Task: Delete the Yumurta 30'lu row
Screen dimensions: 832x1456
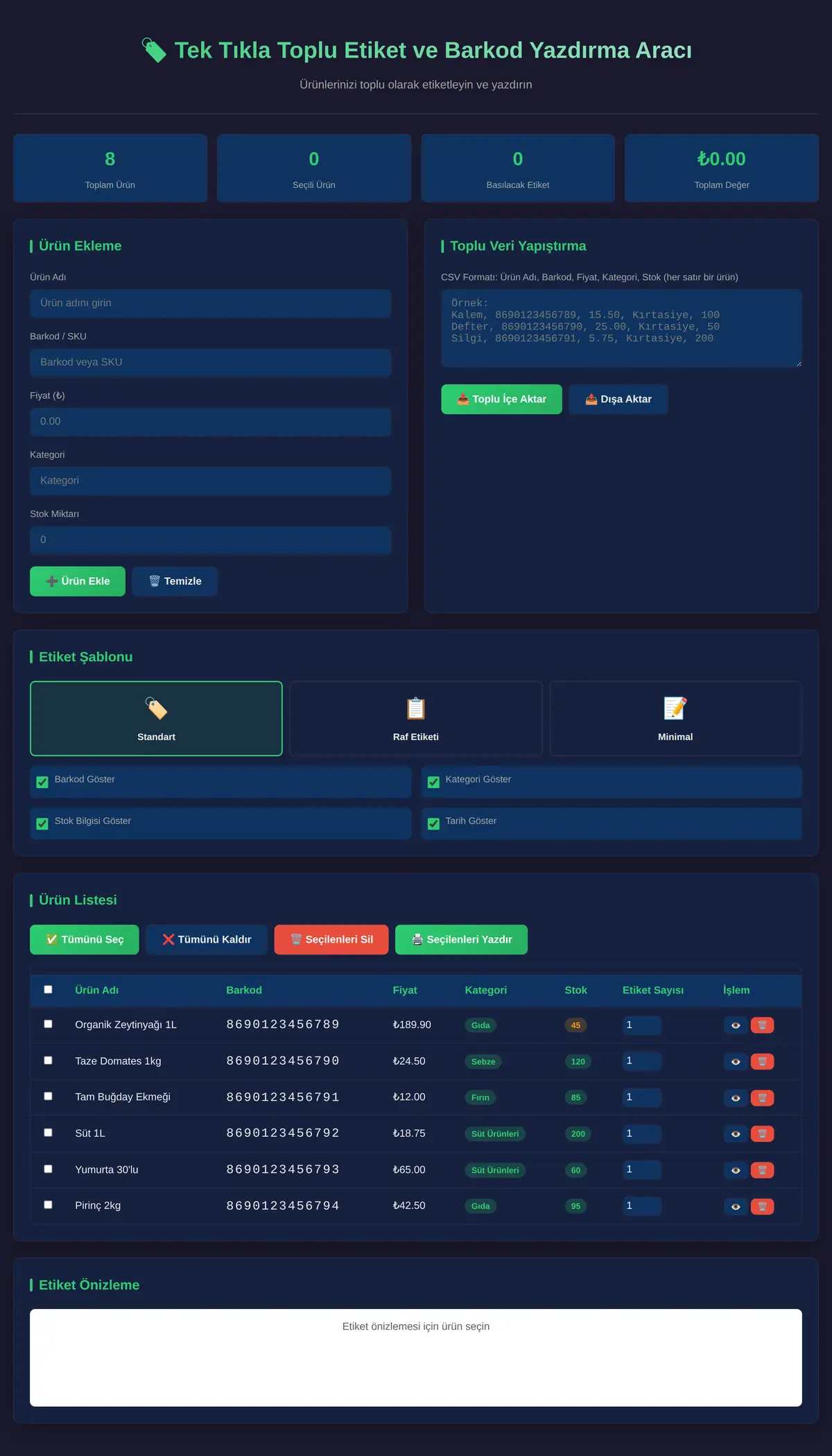Action: 762,1170
